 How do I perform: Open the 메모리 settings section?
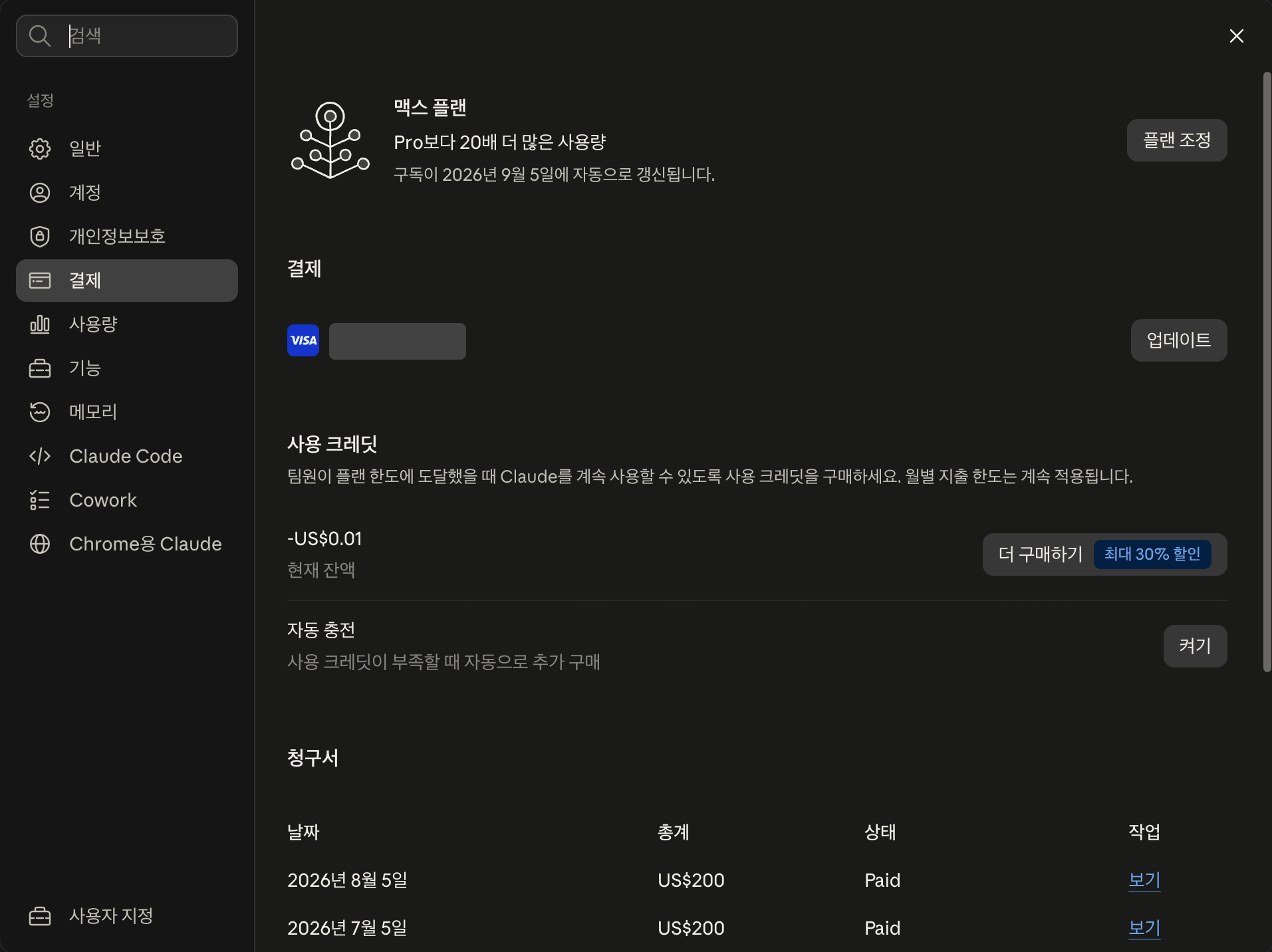(127, 412)
